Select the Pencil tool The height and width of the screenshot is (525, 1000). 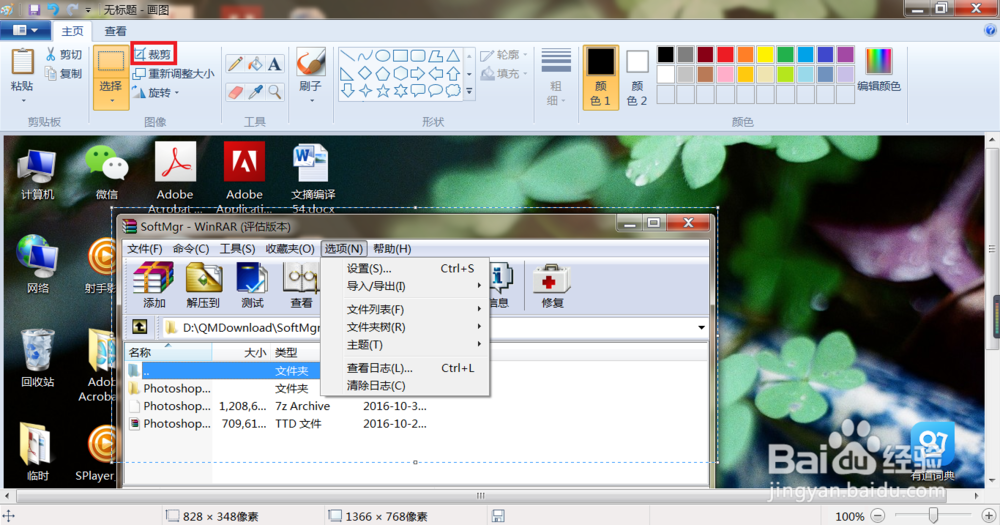click(x=235, y=64)
